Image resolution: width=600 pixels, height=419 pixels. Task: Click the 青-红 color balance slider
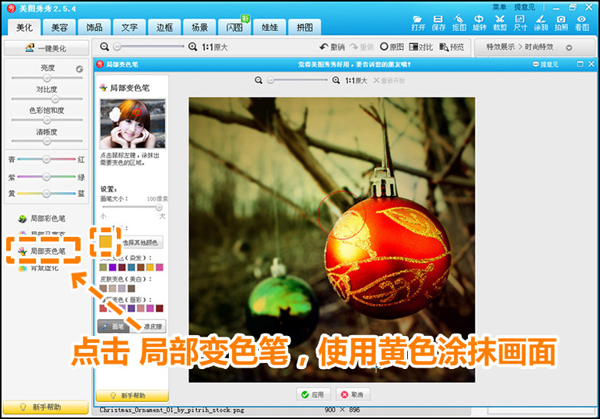coord(46,159)
